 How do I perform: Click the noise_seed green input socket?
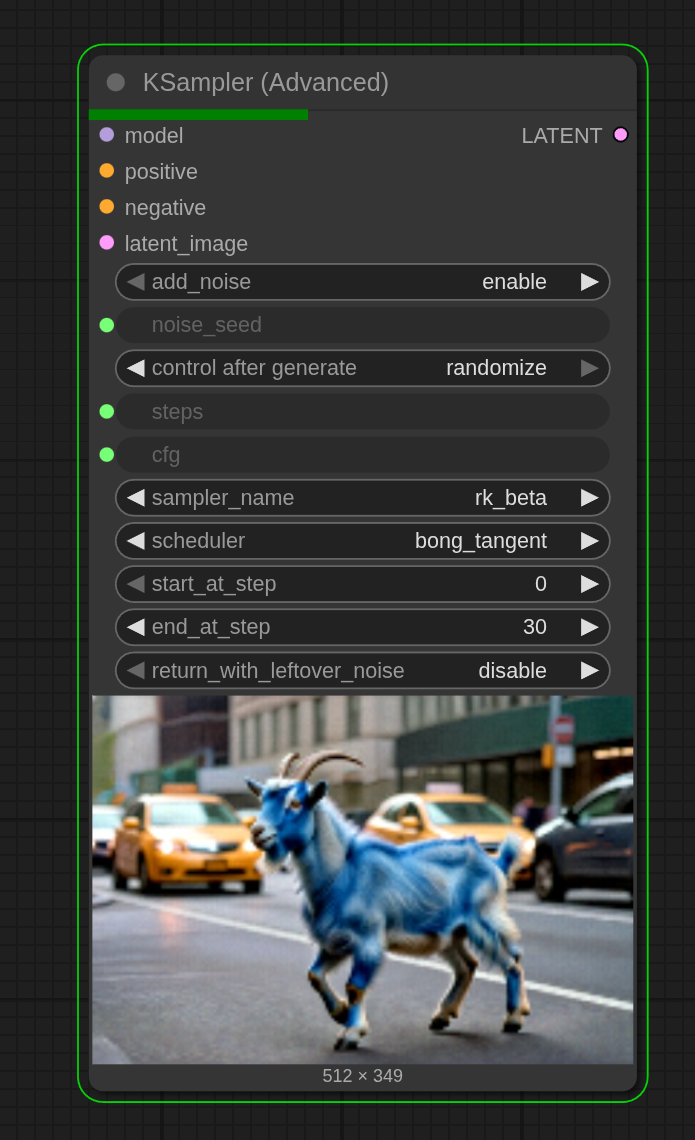tap(107, 325)
